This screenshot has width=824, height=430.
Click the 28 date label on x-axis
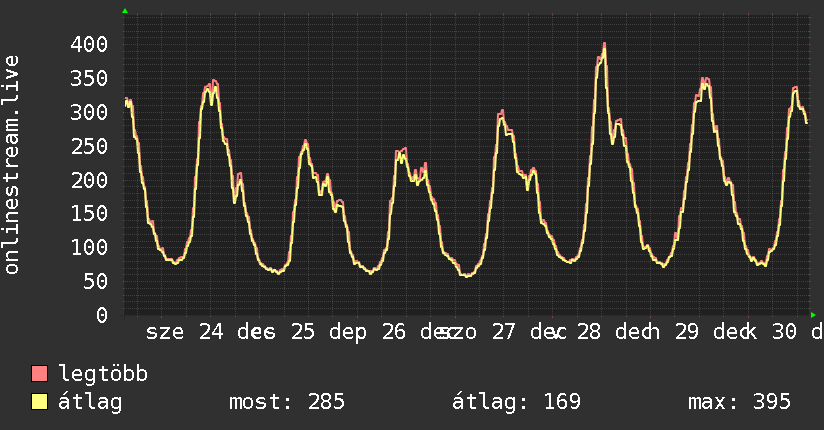(x=589, y=332)
